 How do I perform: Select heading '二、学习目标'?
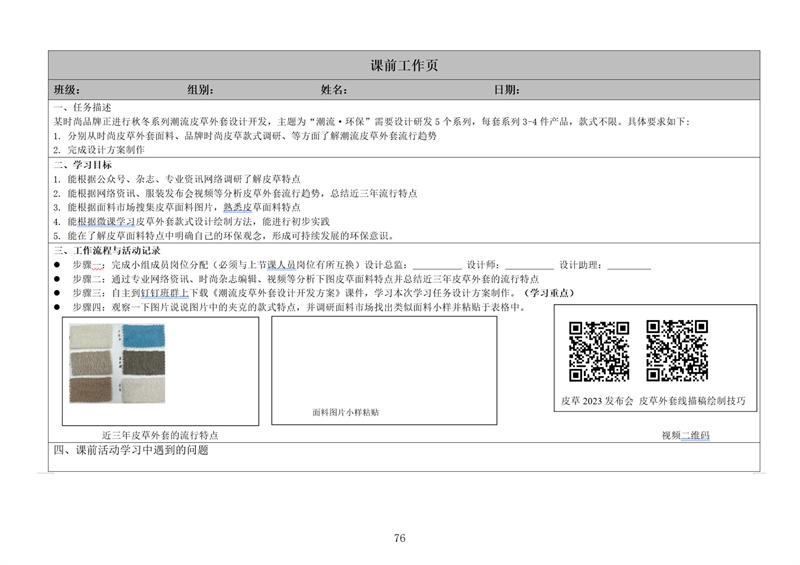[x=82, y=164]
